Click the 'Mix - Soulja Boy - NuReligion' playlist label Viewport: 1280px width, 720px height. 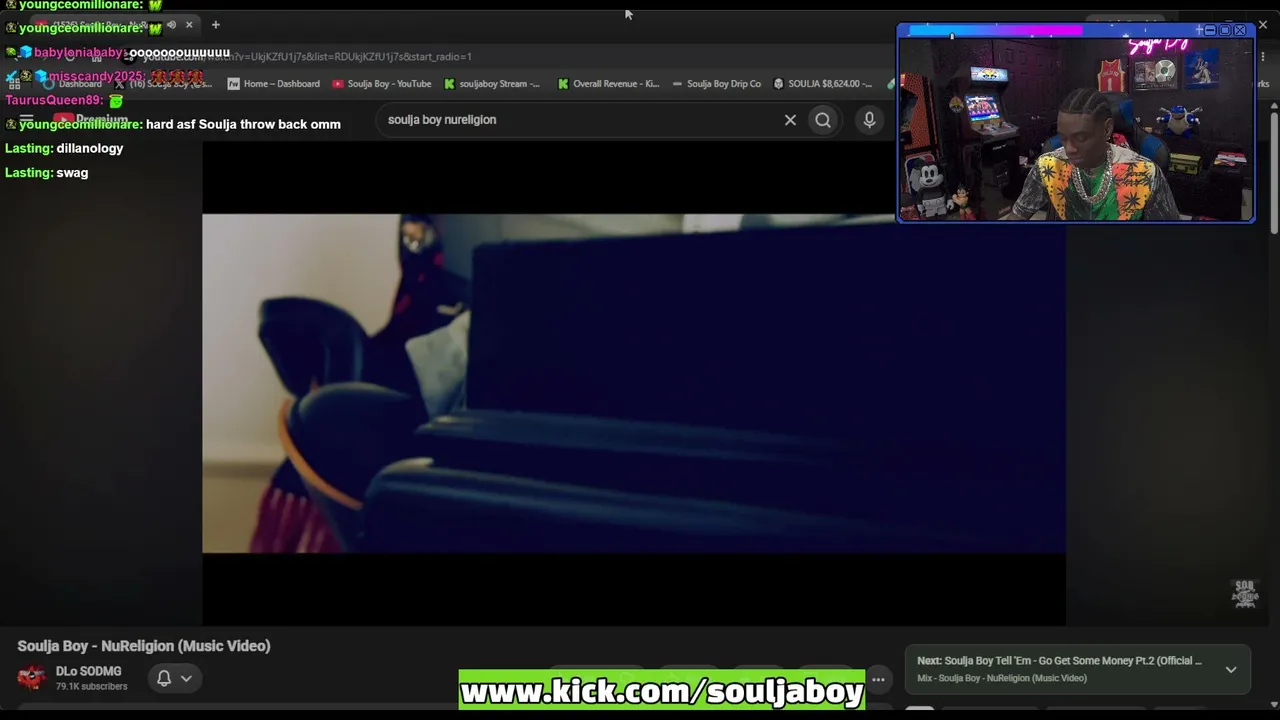click(1002, 678)
